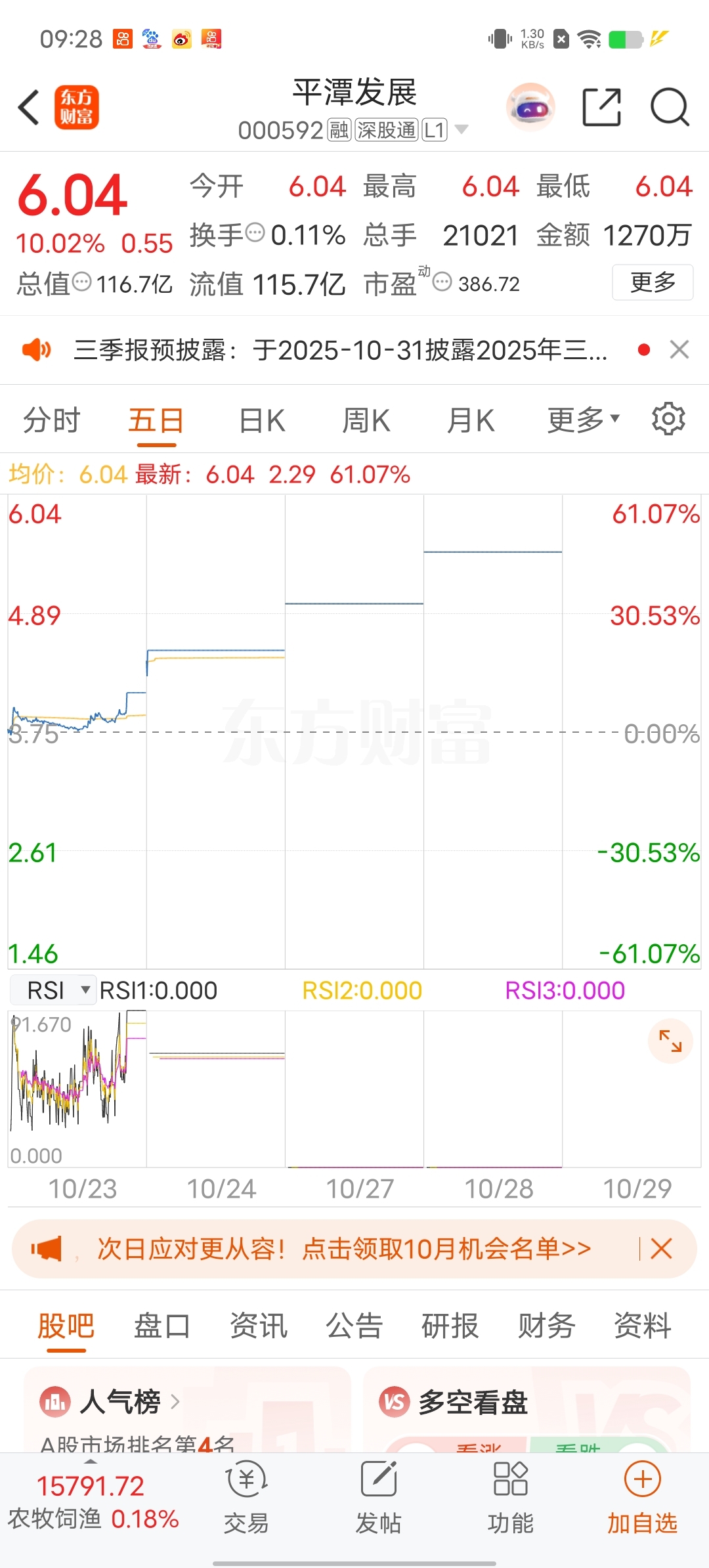Add stock to watchlist via 加自选
This screenshot has width=709, height=1568.
pyautogui.click(x=642, y=1498)
